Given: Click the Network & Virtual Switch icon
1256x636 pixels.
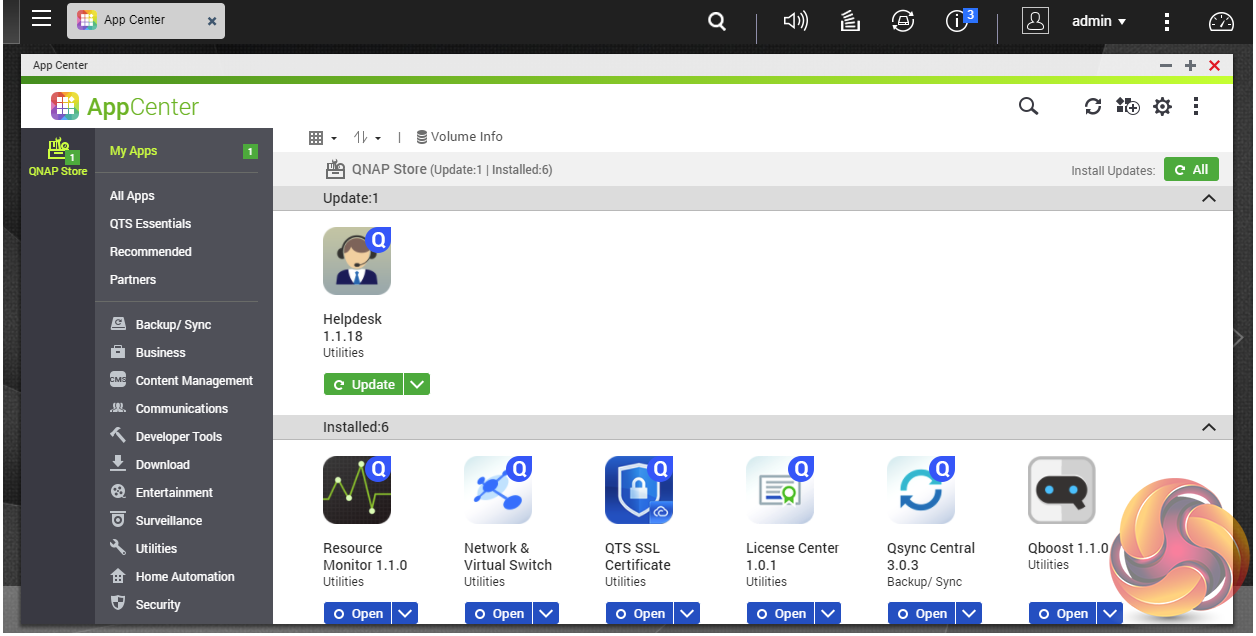Looking at the screenshot, I should 498,490.
